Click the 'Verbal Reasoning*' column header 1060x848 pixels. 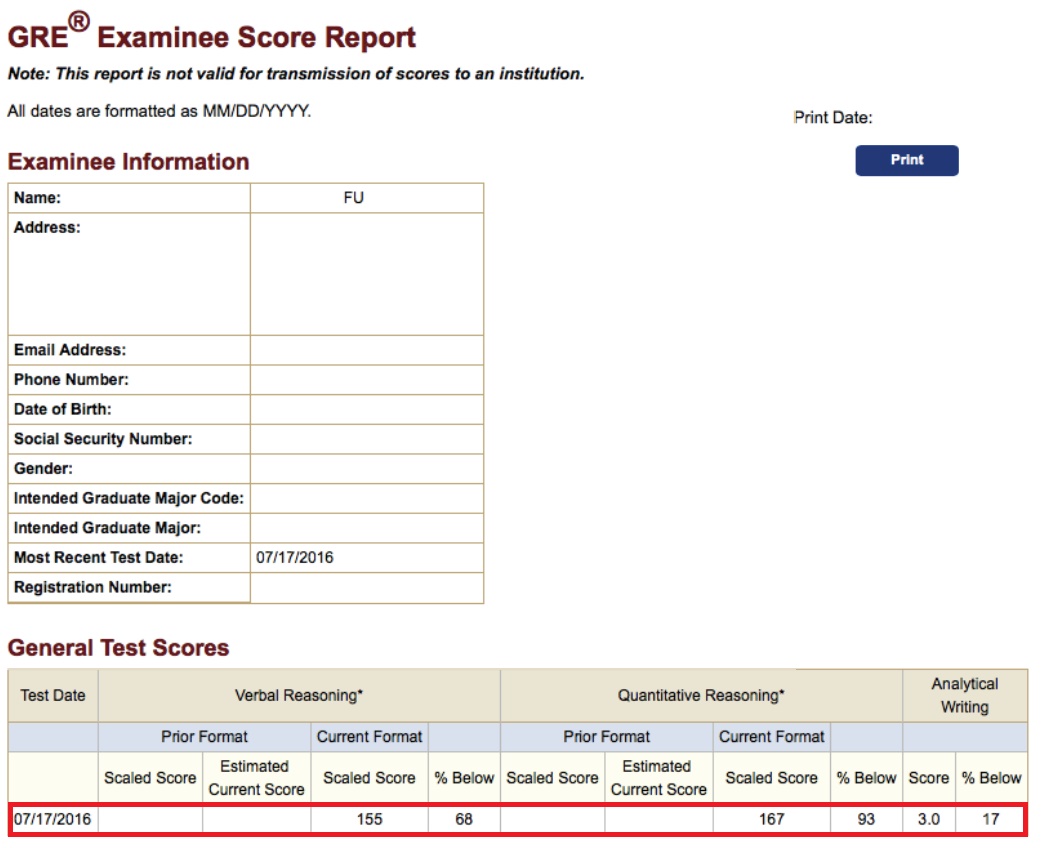(x=299, y=695)
